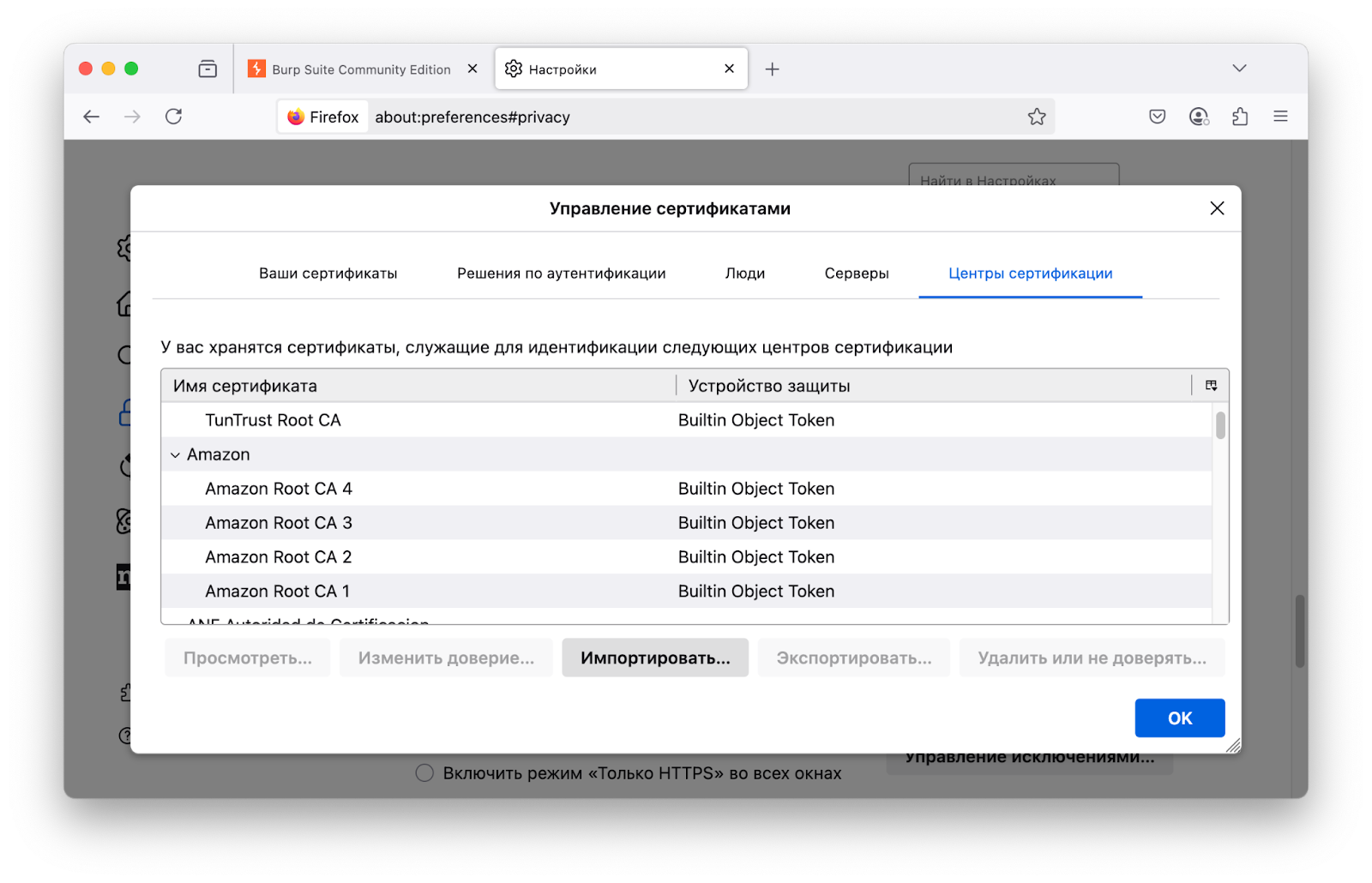Open the Pocket save icon
The image size is (1372, 883).
(1158, 117)
